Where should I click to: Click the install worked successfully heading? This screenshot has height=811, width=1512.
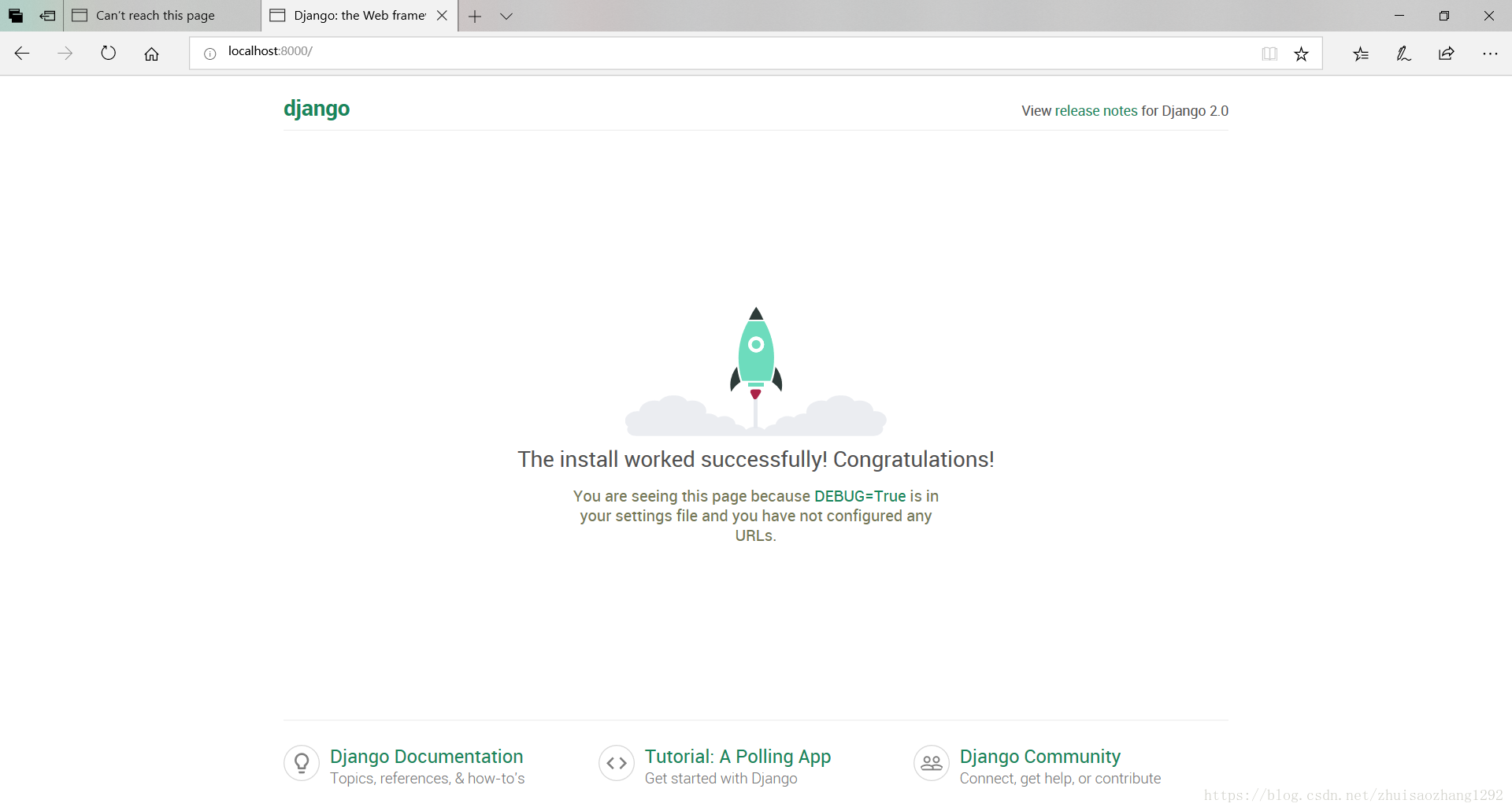click(x=756, y=459)
